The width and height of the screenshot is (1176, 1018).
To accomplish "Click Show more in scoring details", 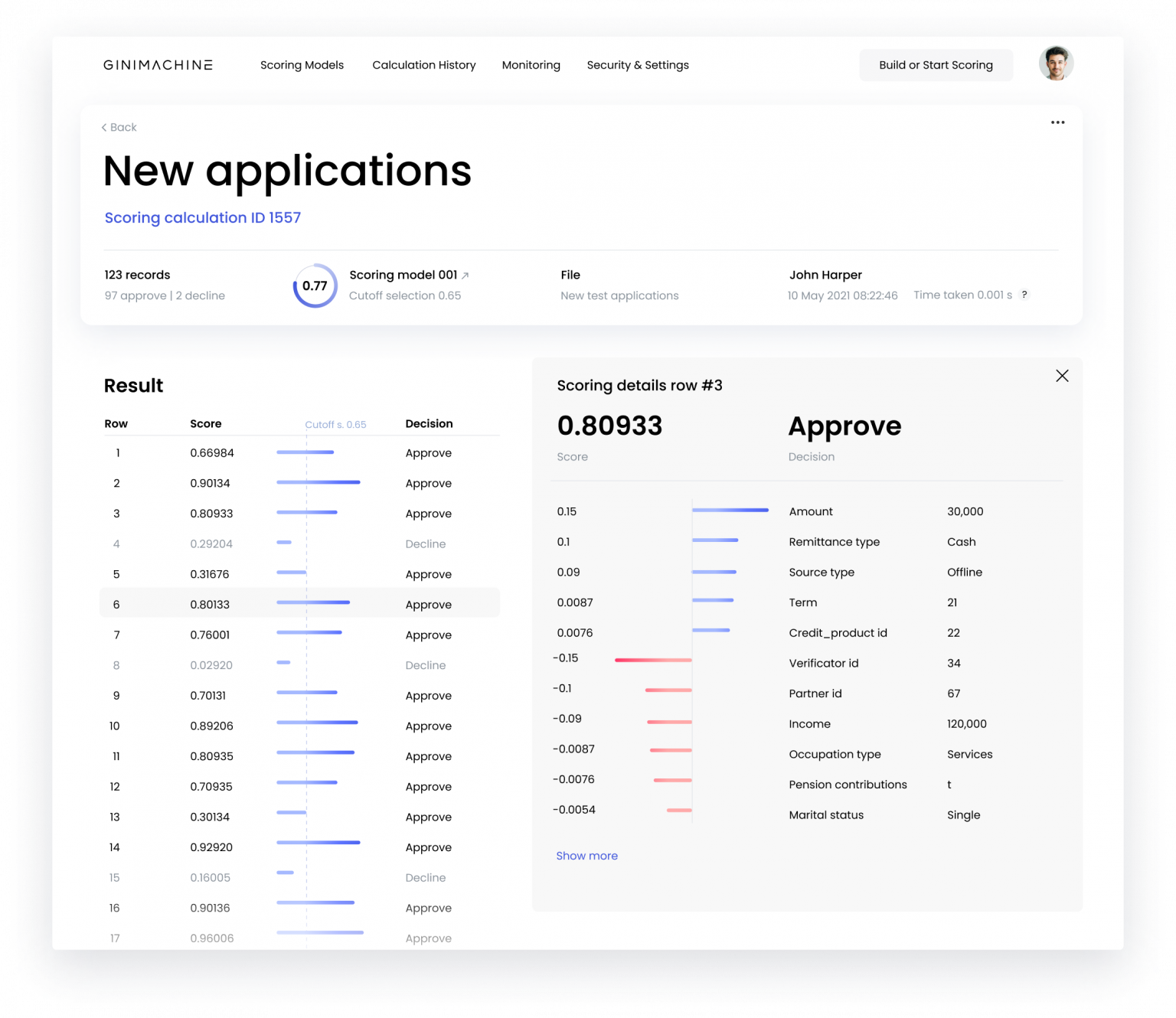I will (586, 856).
